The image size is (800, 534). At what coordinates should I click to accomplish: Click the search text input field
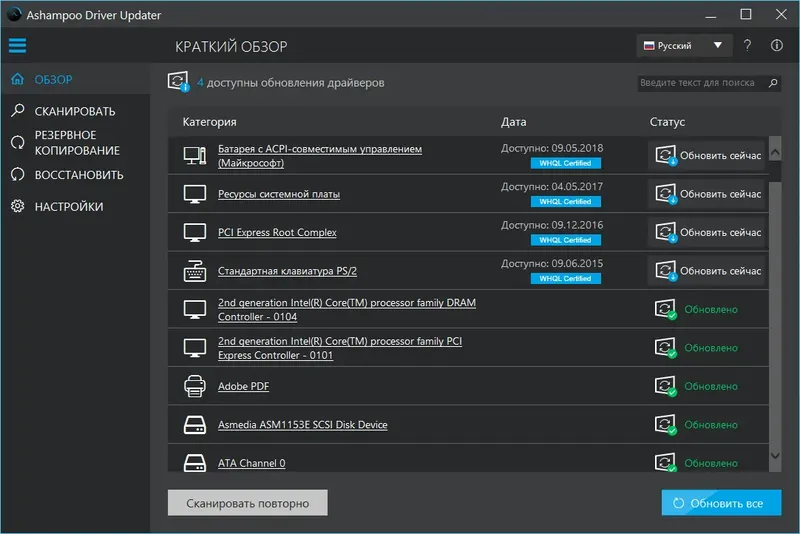tap(700, 84)
